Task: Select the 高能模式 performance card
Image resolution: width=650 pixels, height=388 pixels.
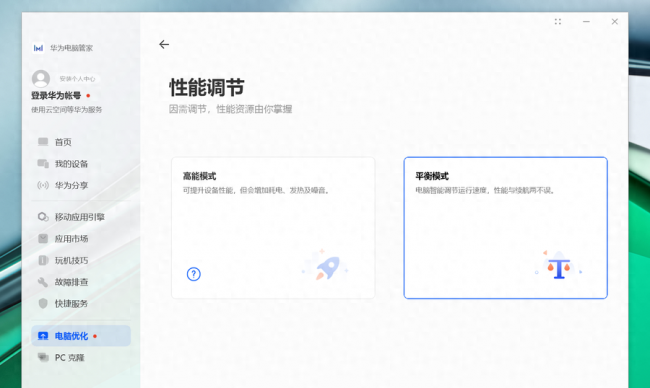Action: click(x=273, y=228)
